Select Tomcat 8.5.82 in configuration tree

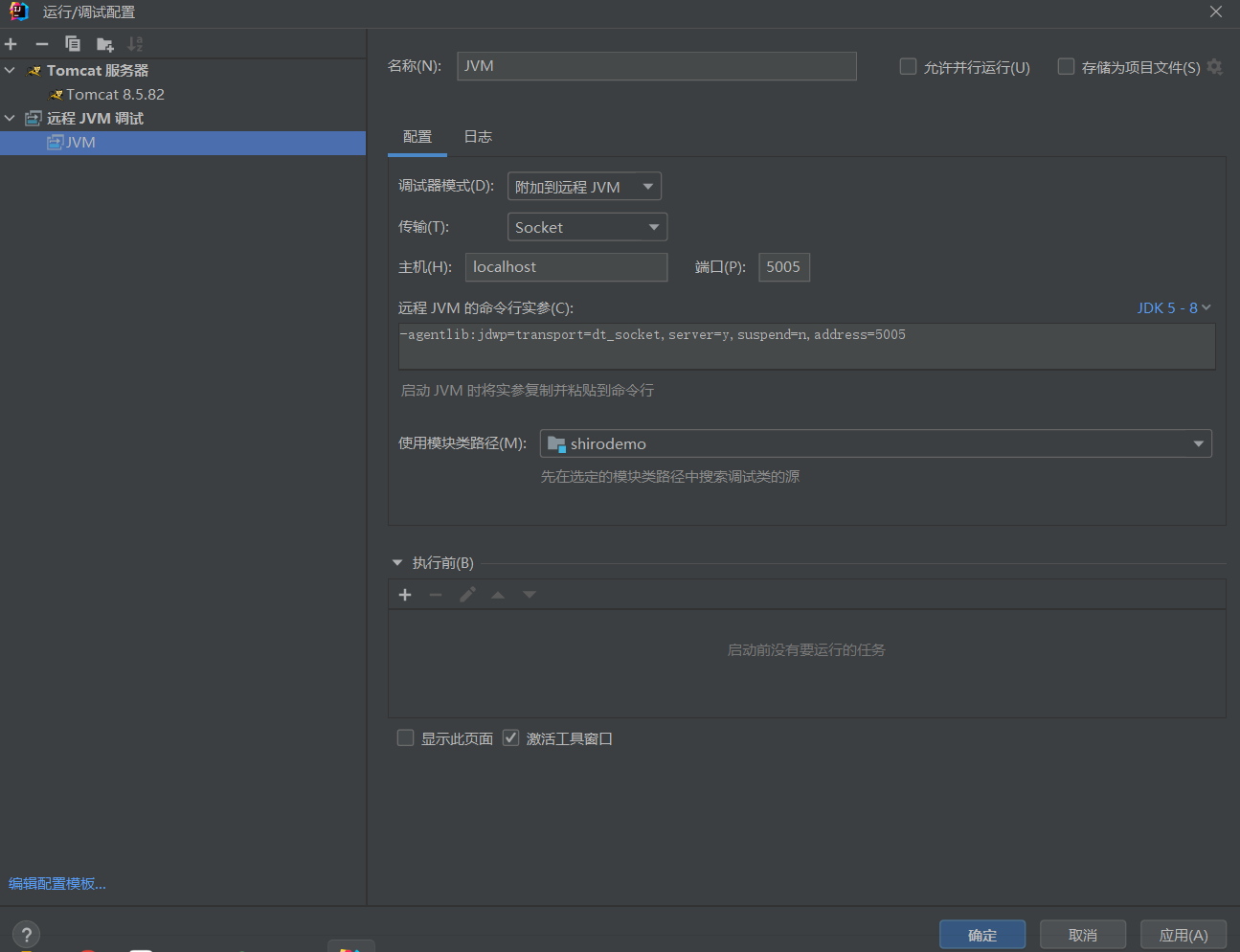(115, 95)
